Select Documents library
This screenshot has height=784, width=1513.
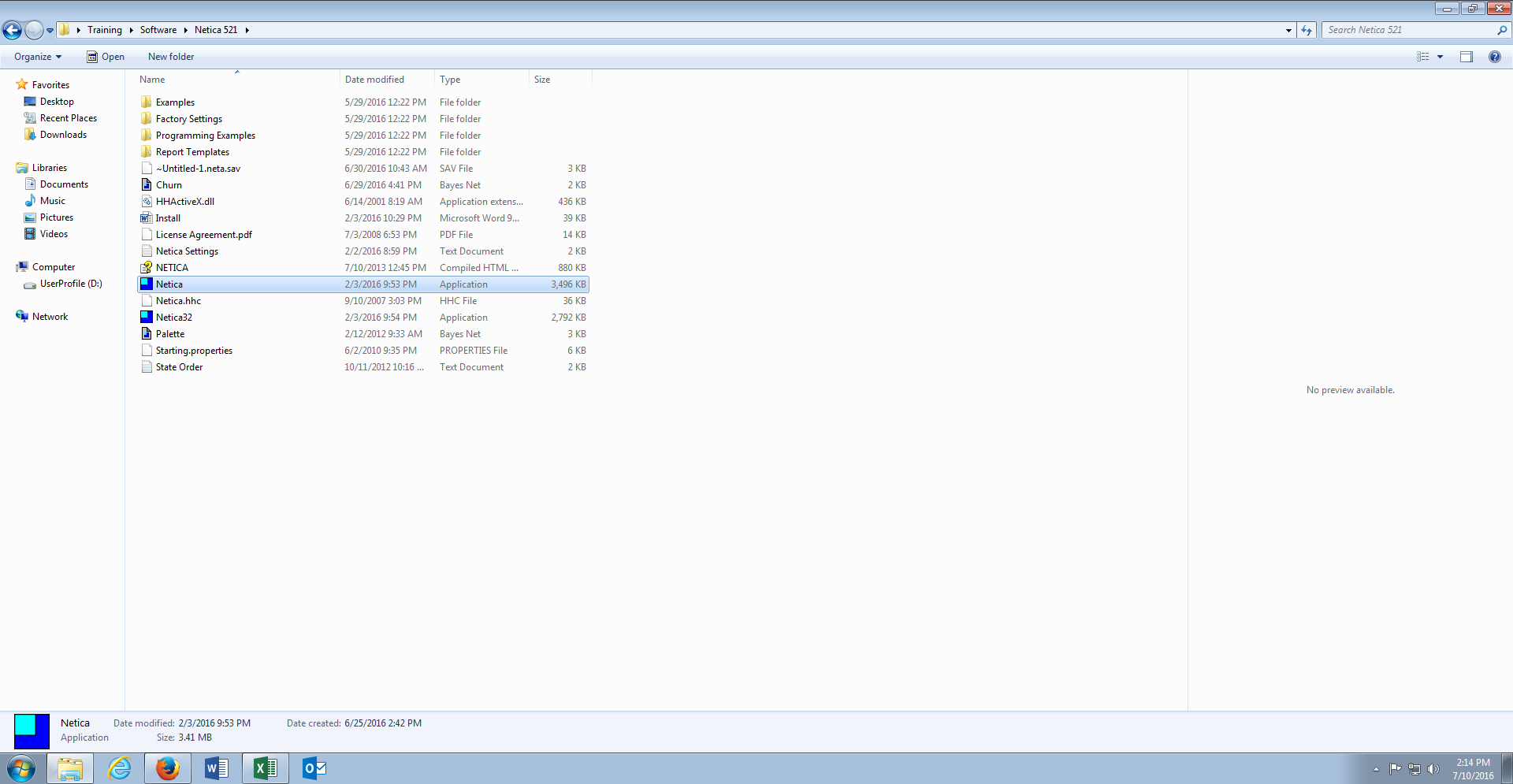[x=64, y=184]
